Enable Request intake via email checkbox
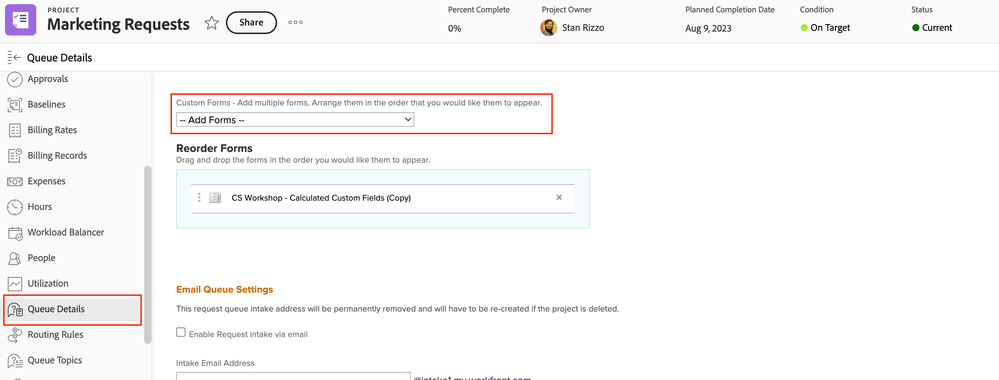This screenshot has width=999, height=380. pos(181,332)
